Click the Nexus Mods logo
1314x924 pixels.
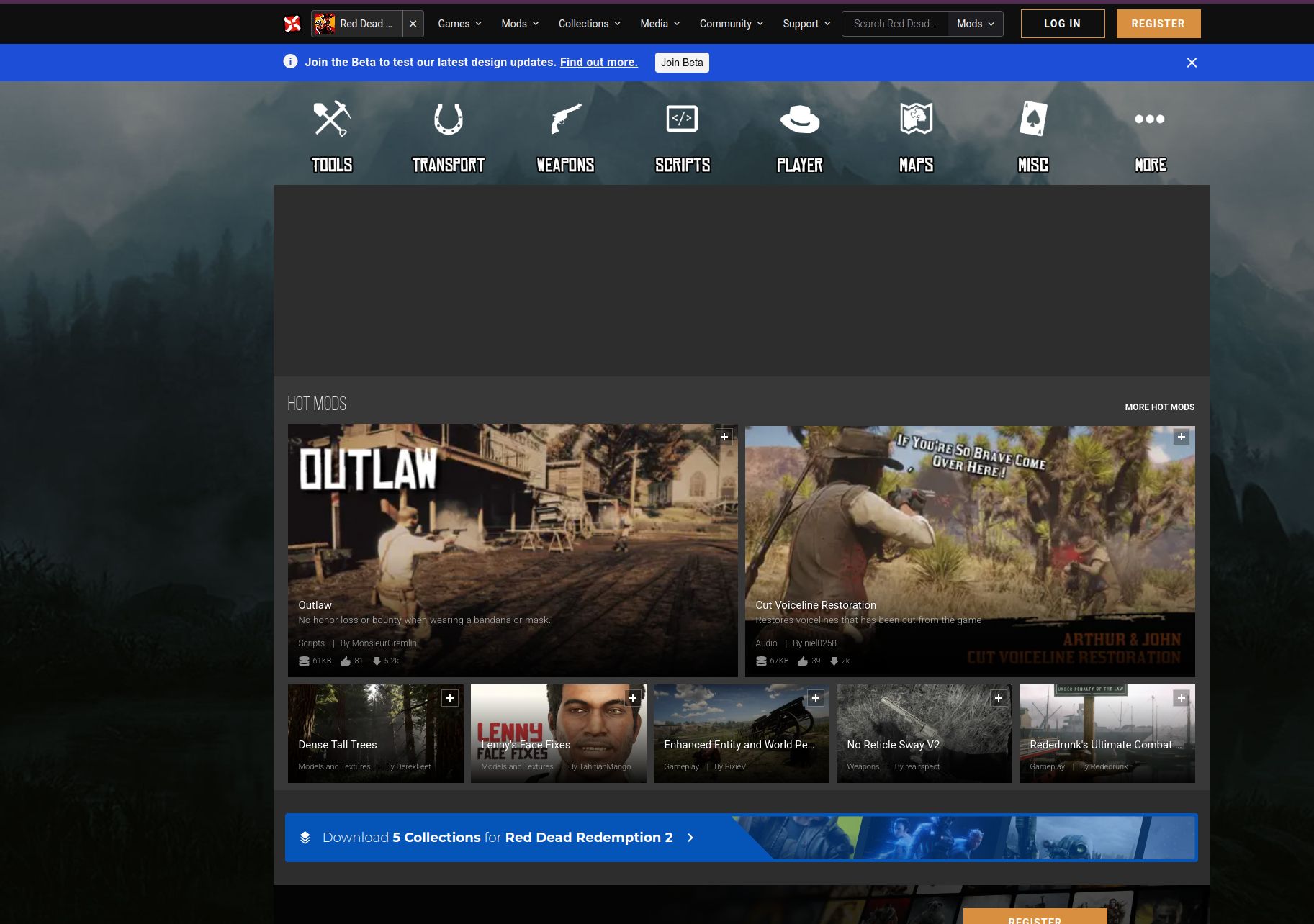[x=292, y=24]
